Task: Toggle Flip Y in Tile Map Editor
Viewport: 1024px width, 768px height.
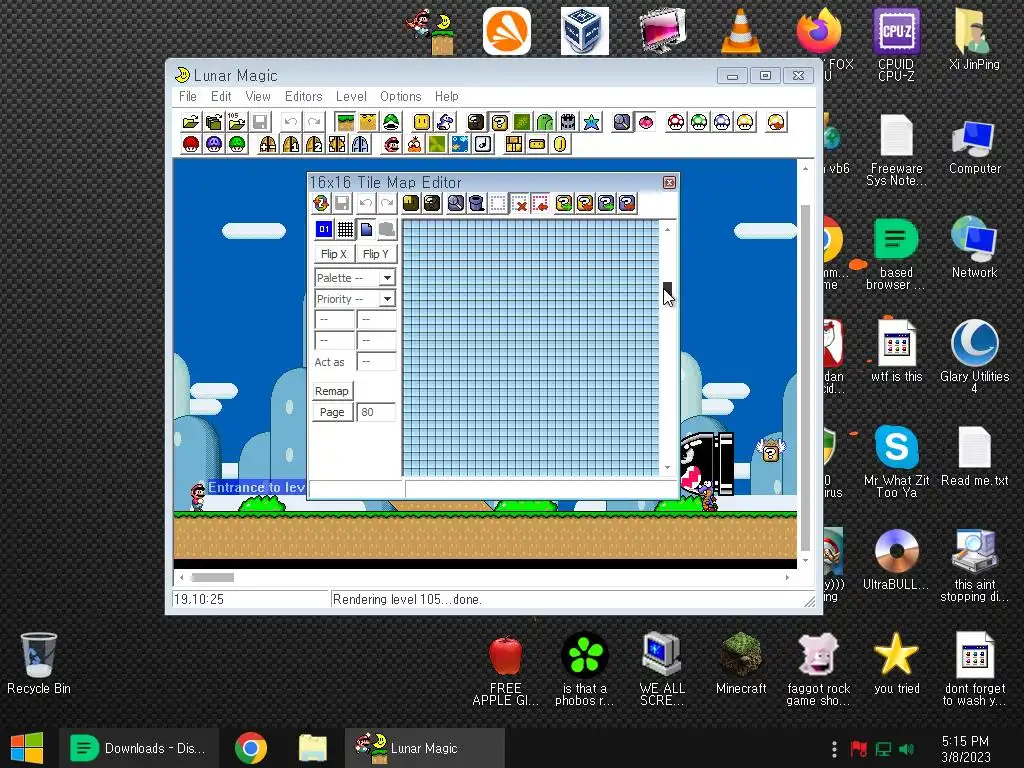Action: click(x=376, y=254)
